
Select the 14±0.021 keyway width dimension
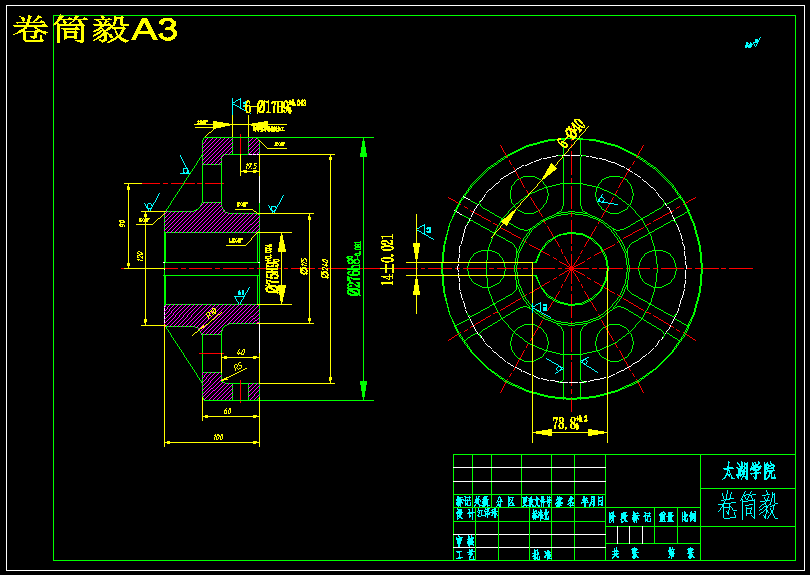387,260
